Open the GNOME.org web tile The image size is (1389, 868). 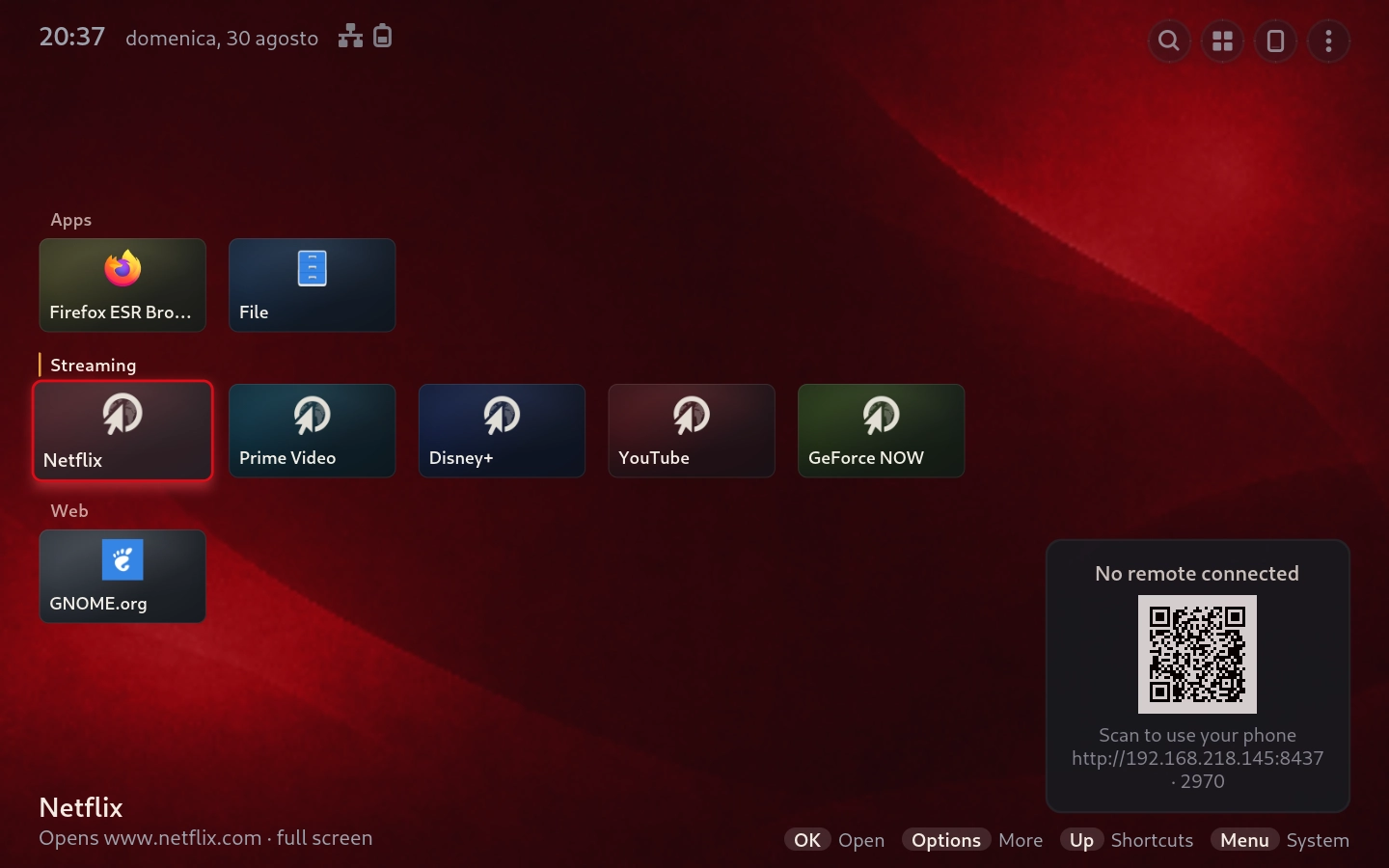pyautogui.click(x=123, y=577)
